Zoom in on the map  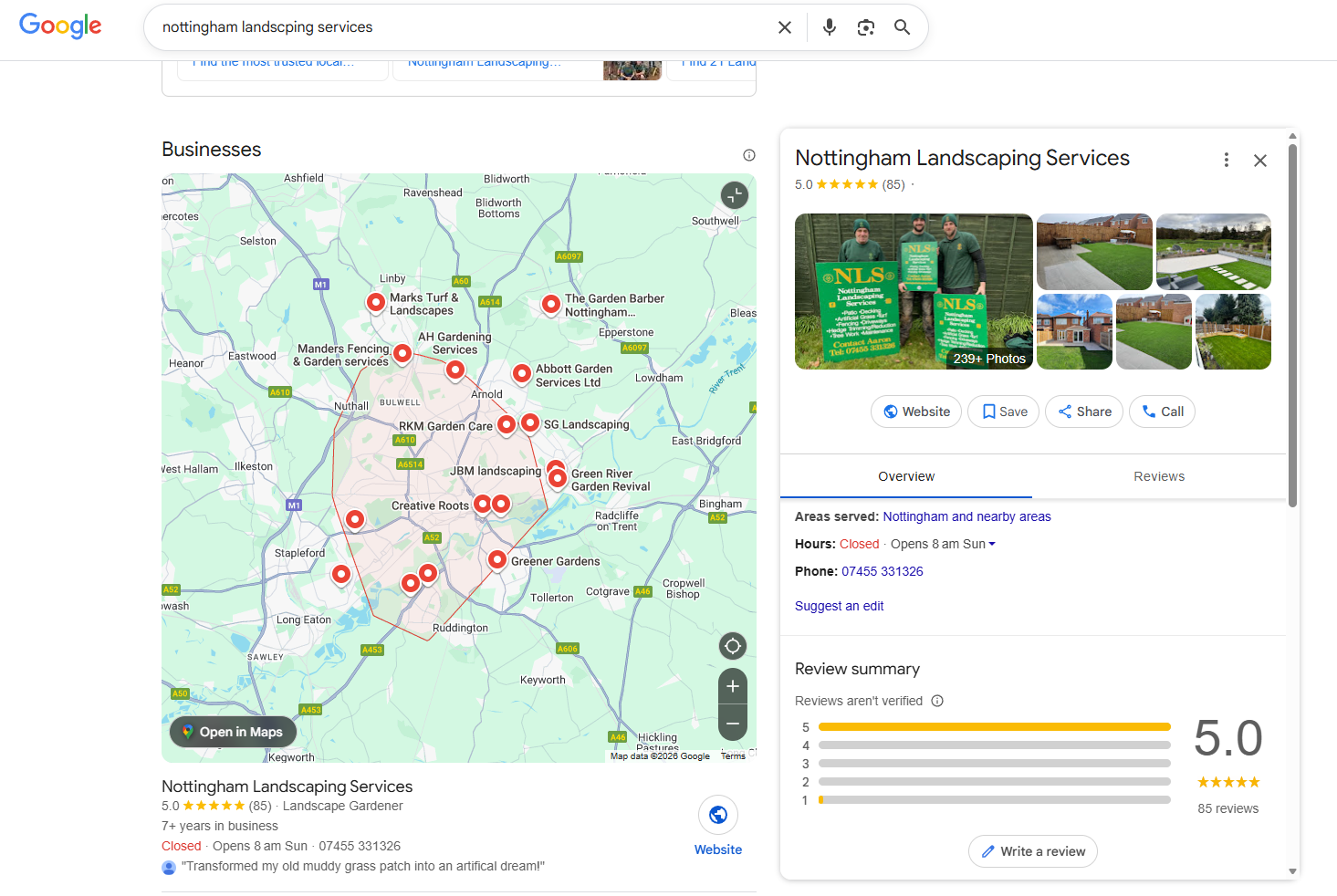(732, 686)
